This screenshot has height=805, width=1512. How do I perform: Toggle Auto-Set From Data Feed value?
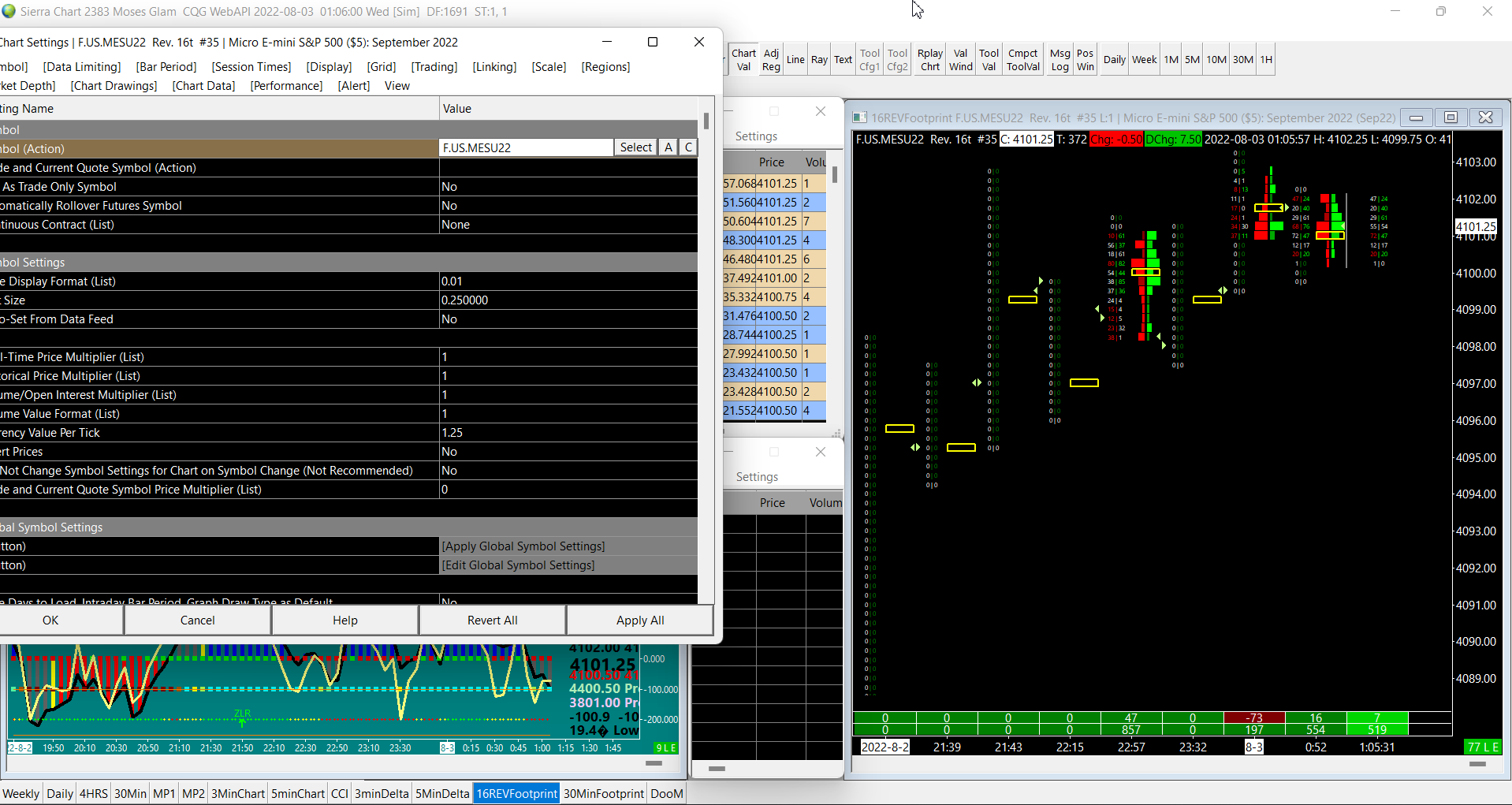[568, 319]
